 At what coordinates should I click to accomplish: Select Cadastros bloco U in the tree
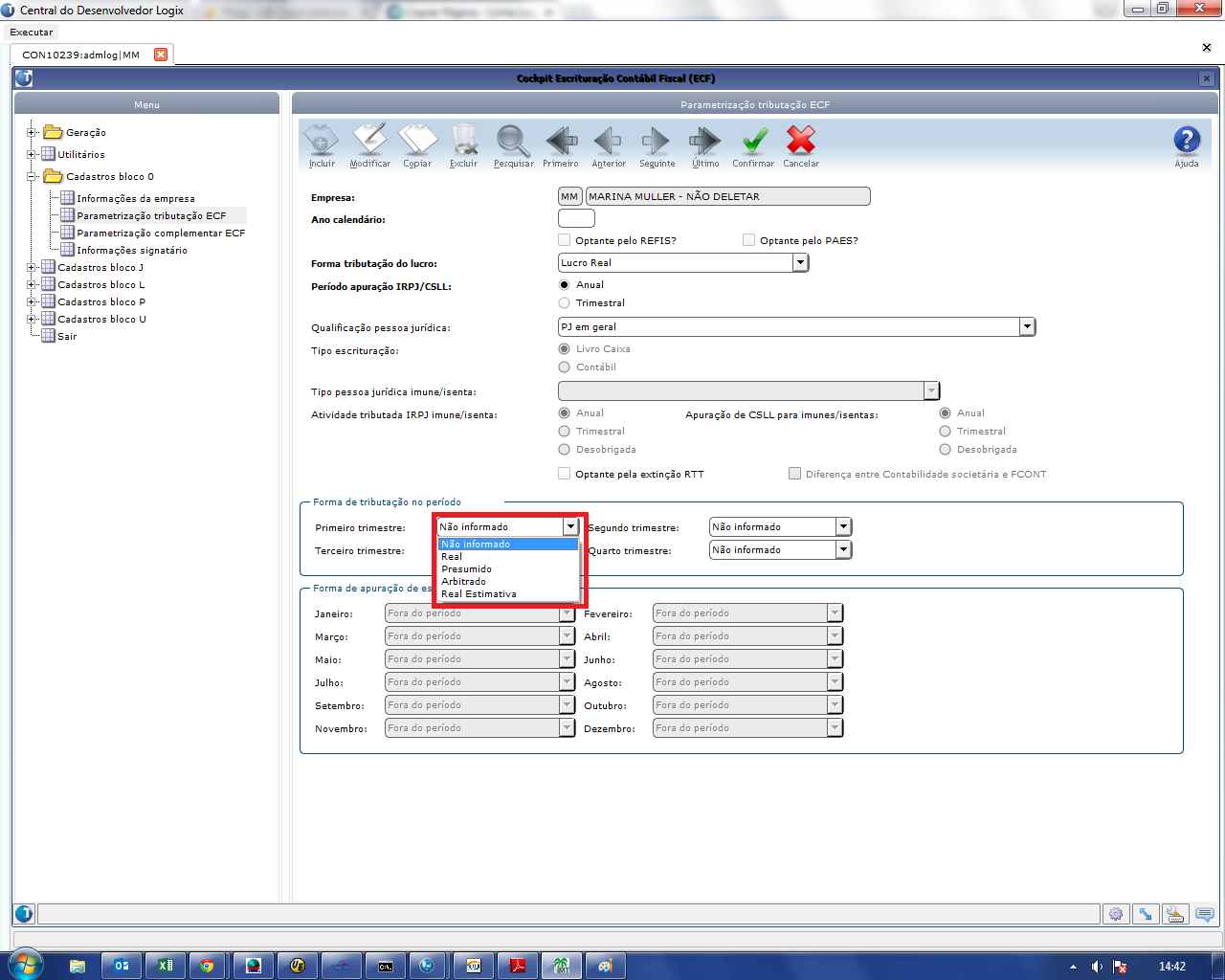tap(101, 319)
